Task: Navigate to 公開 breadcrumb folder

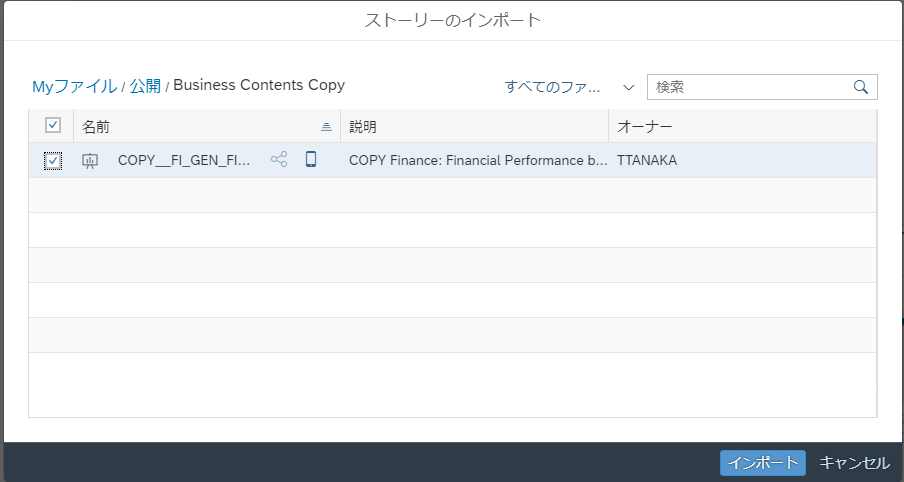Action: point(145,86)
